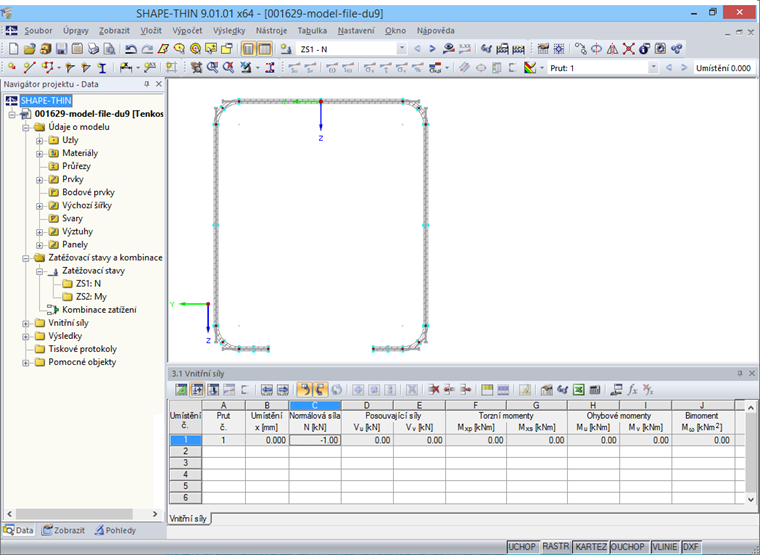
Task: Open Print preview icon
Action: tap(110, 48)
